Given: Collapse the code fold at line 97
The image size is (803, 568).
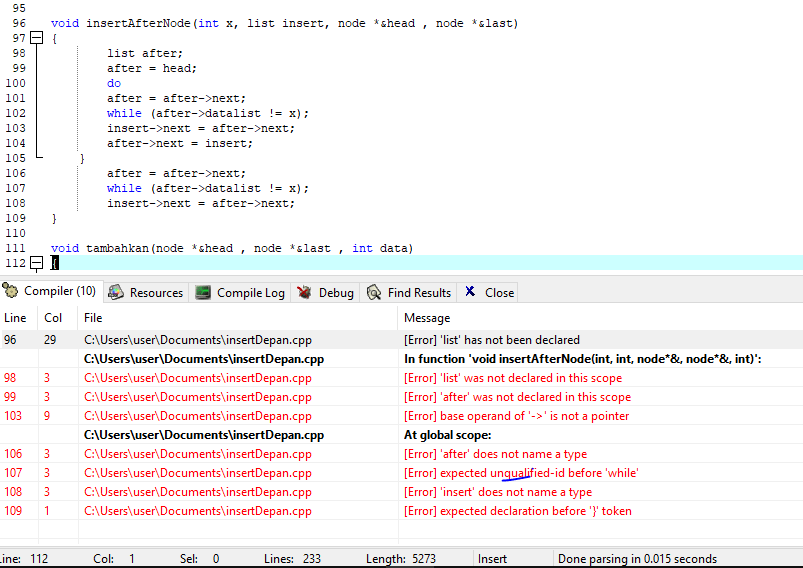Looking at the screenshot, I should [37, 38].
